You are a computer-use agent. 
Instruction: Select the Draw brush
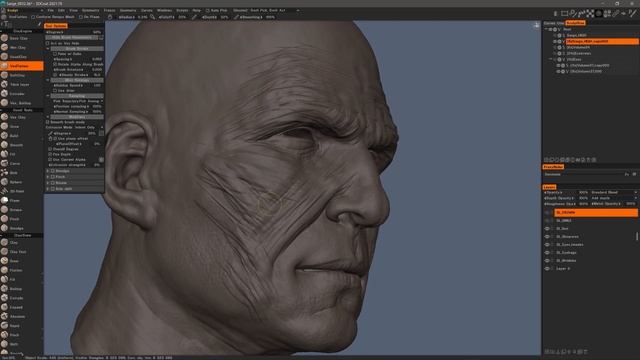coord(14,261)
